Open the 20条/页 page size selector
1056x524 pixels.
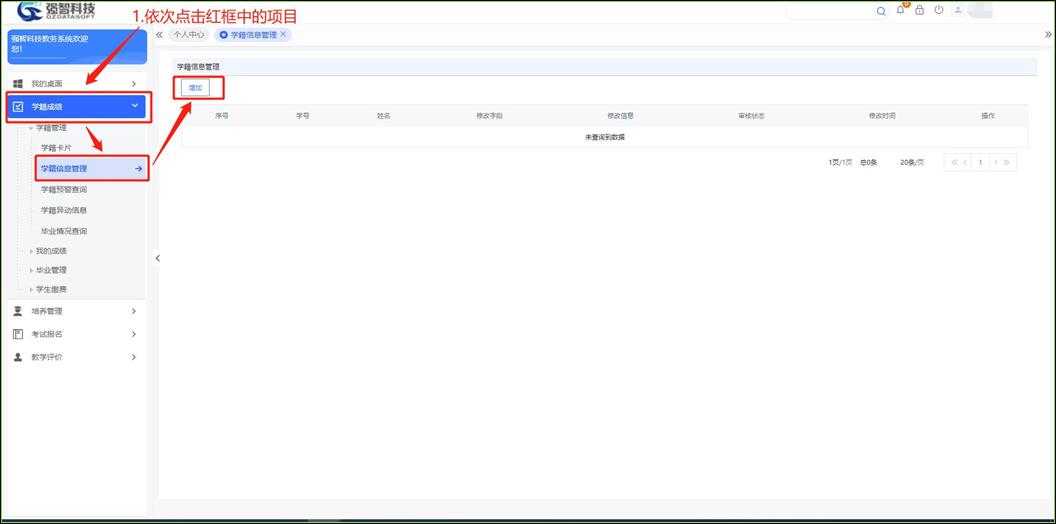[912, 162]
